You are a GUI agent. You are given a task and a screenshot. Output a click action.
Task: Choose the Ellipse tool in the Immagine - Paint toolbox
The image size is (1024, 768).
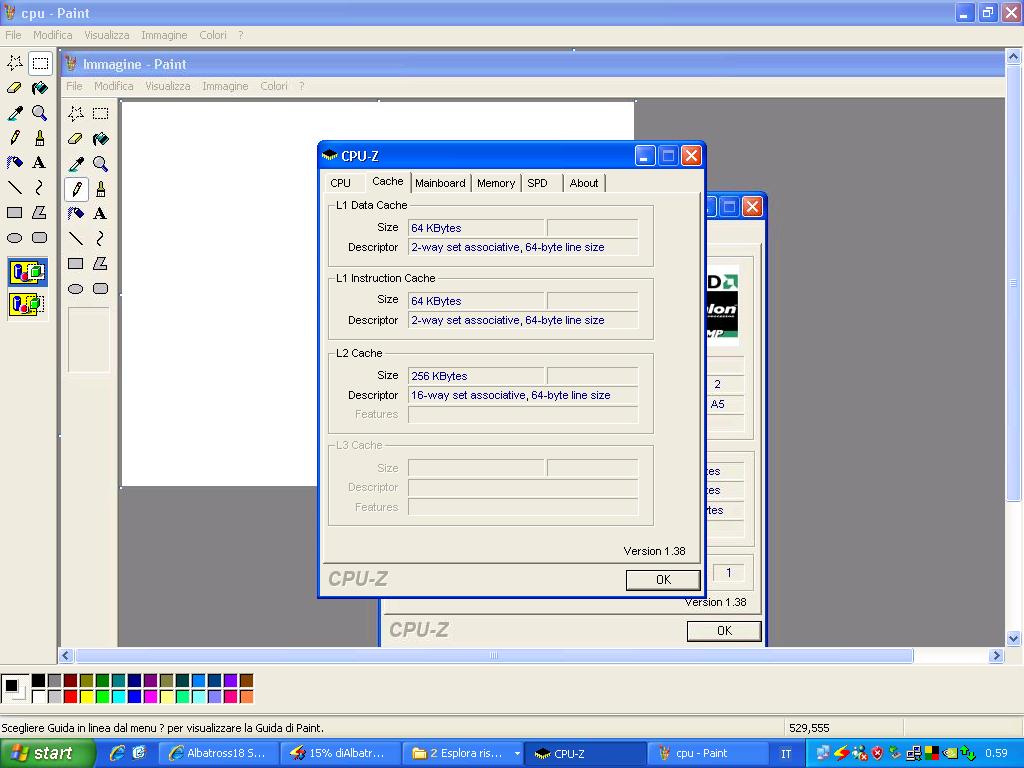click(76, 289)
